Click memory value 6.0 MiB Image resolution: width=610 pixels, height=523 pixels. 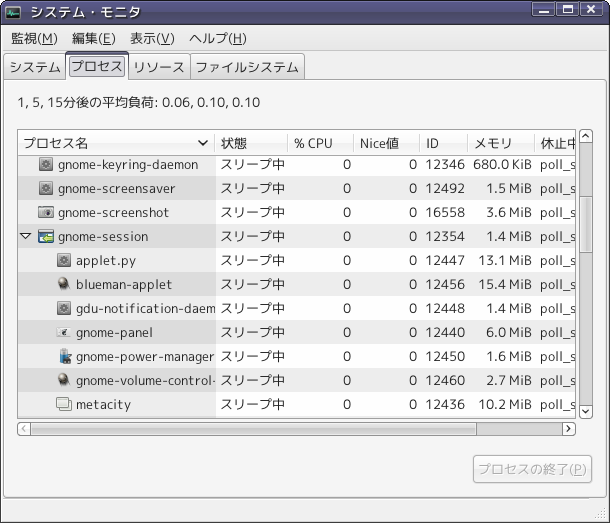pos(509,332)
